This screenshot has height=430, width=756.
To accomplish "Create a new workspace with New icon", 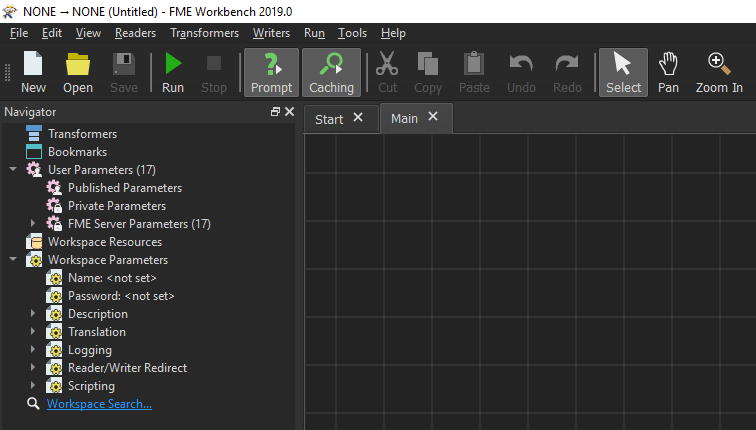I will [x=33, y=72].
